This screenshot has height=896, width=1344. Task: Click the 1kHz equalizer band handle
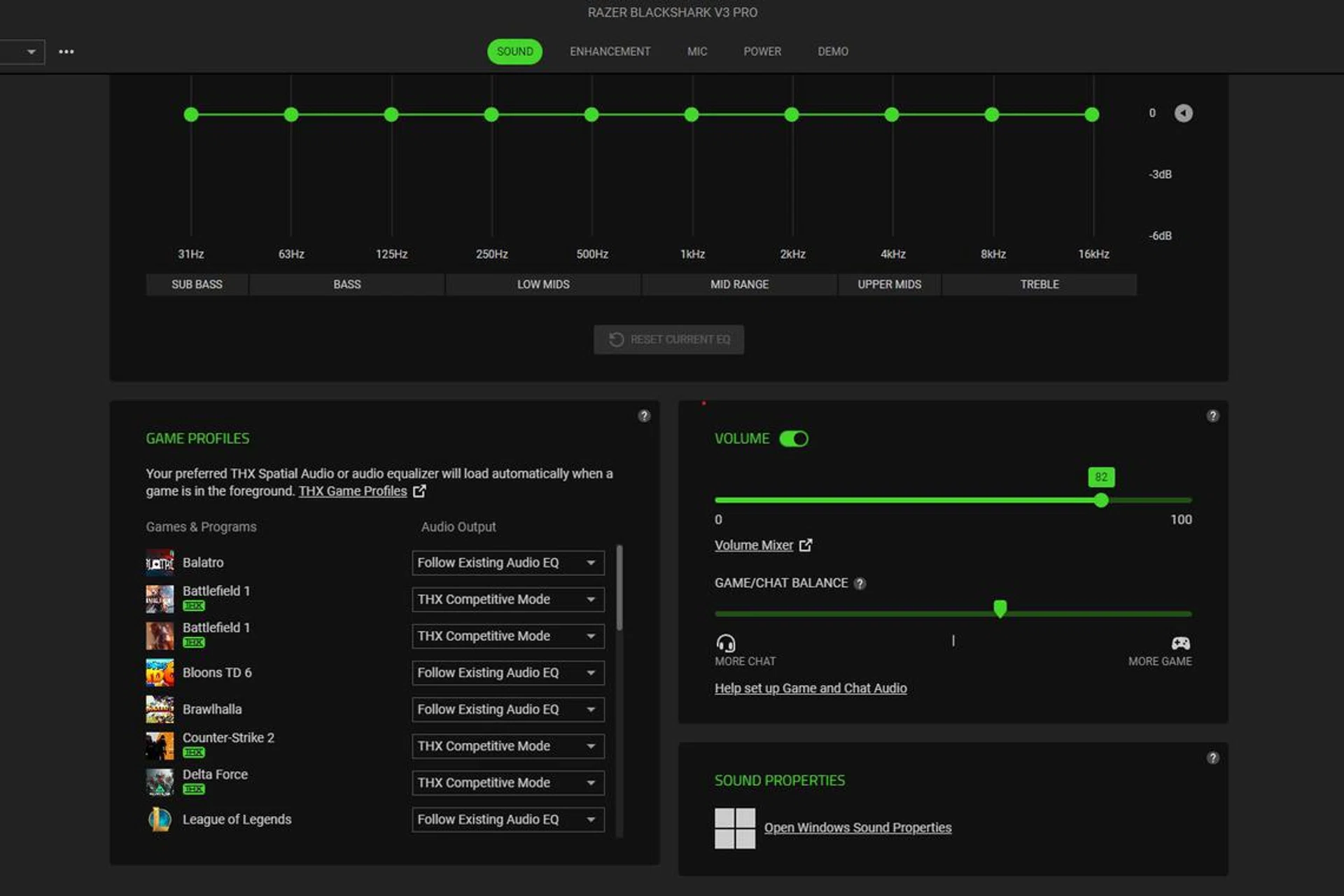pyautogui.click(x=692, y=115)
